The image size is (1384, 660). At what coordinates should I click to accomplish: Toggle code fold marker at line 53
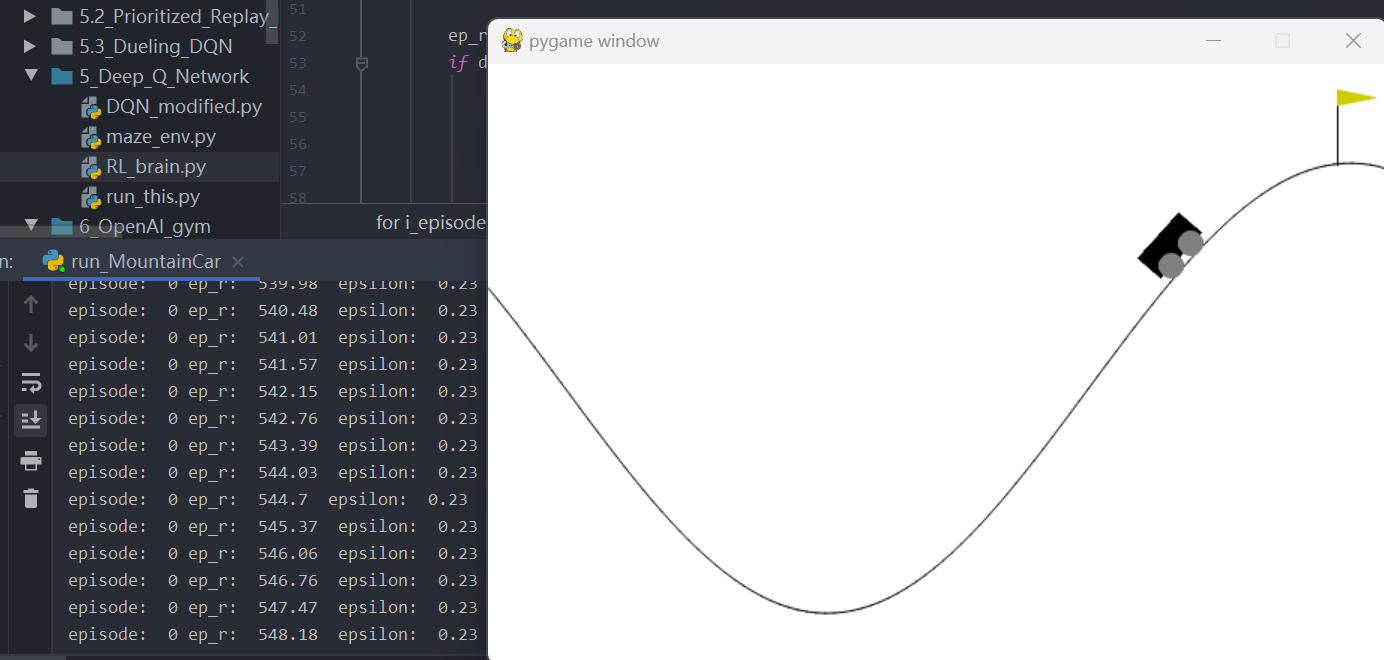click(362, 64)
